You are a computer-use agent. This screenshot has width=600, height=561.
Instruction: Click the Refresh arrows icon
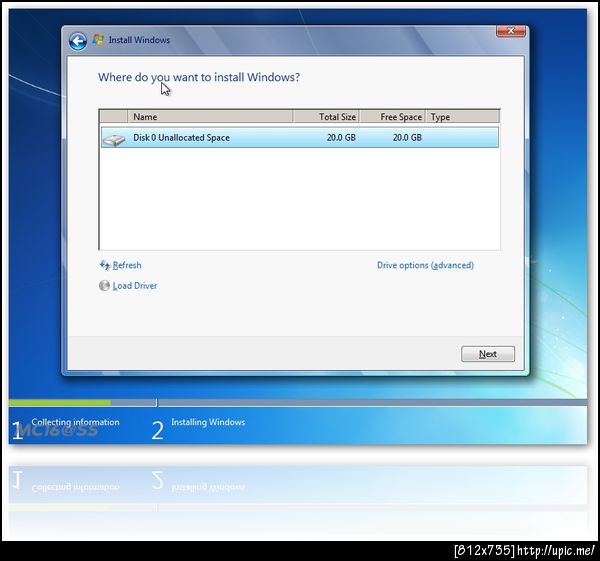point(105,265)
